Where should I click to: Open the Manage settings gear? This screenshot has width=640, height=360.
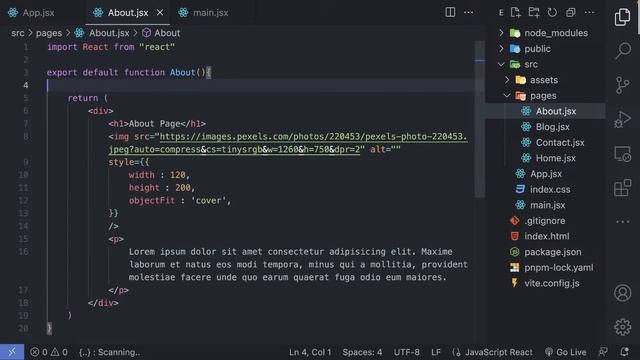click(622, 327)
